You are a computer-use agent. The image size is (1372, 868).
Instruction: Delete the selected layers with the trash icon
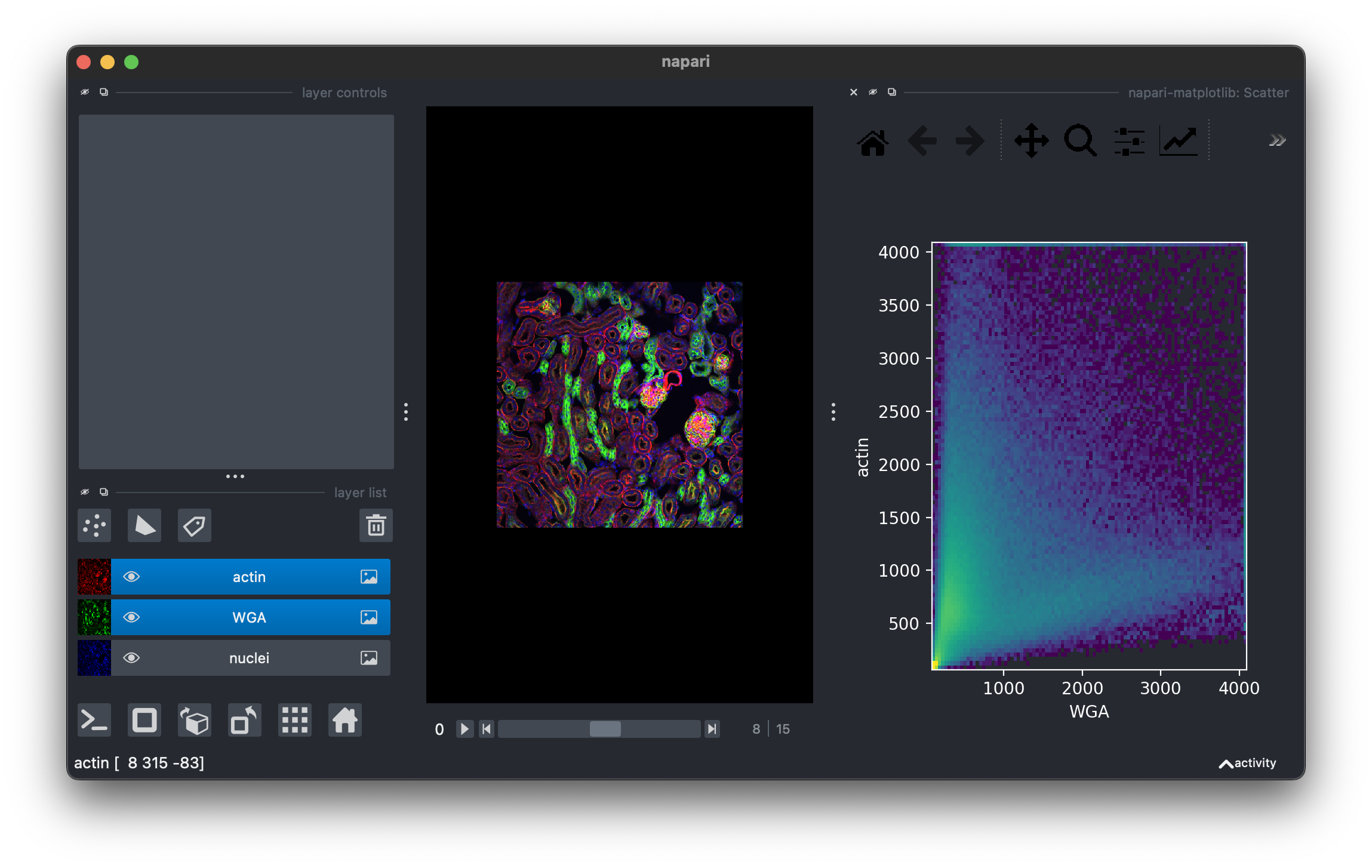[x=376, y=526]
